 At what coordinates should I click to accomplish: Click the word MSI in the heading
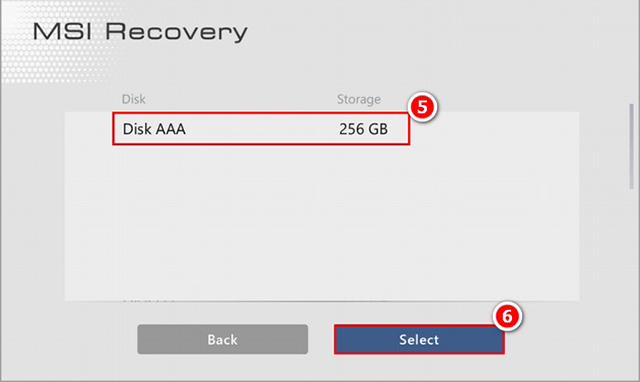pyautogui.click(x=62, y=31)
